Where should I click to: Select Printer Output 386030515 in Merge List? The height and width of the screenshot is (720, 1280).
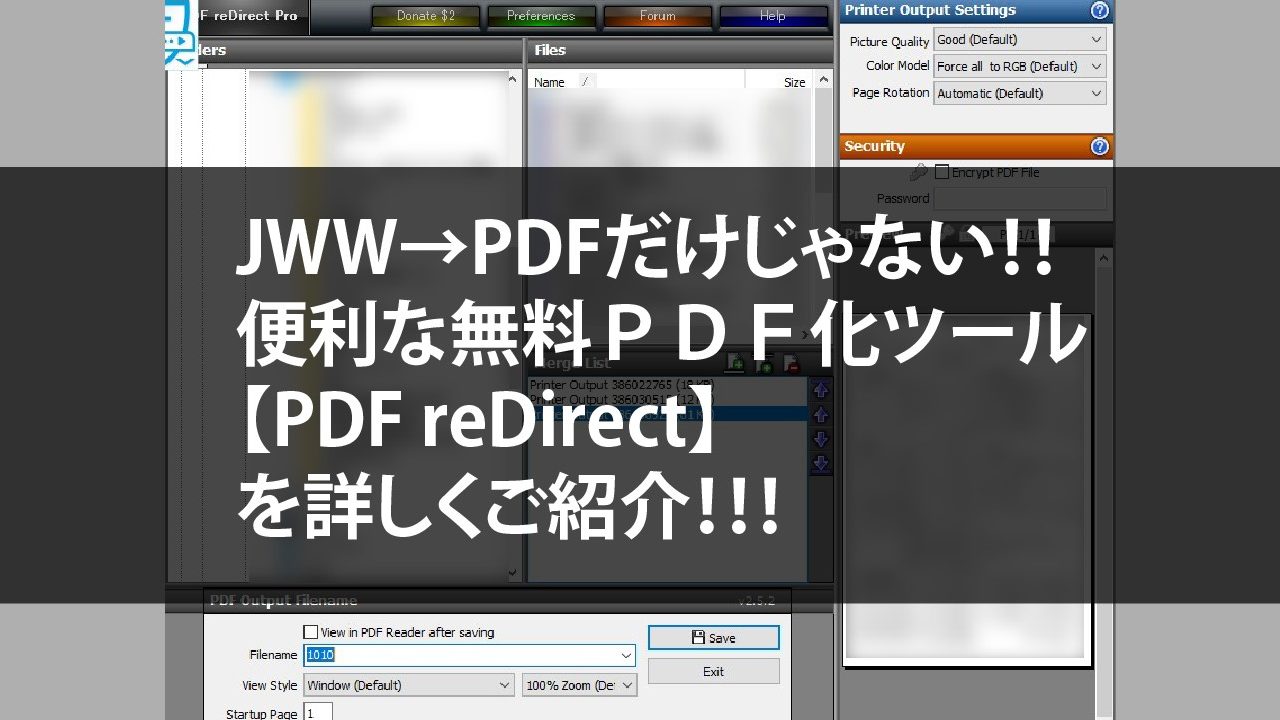(x=667, y=399)
